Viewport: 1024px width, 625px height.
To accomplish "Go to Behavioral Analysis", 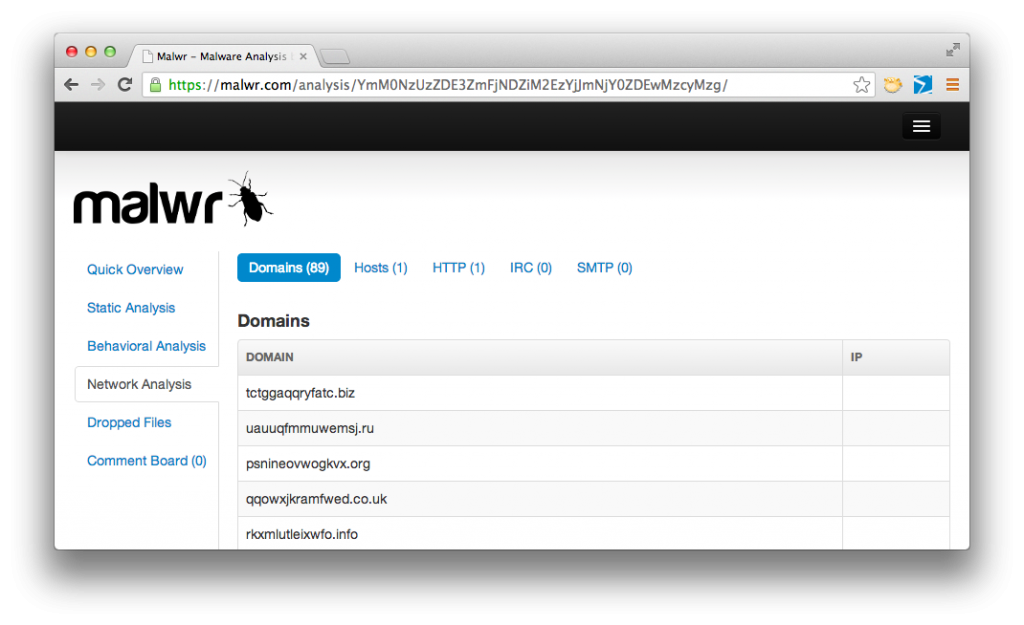I will [x=146, y=346].
